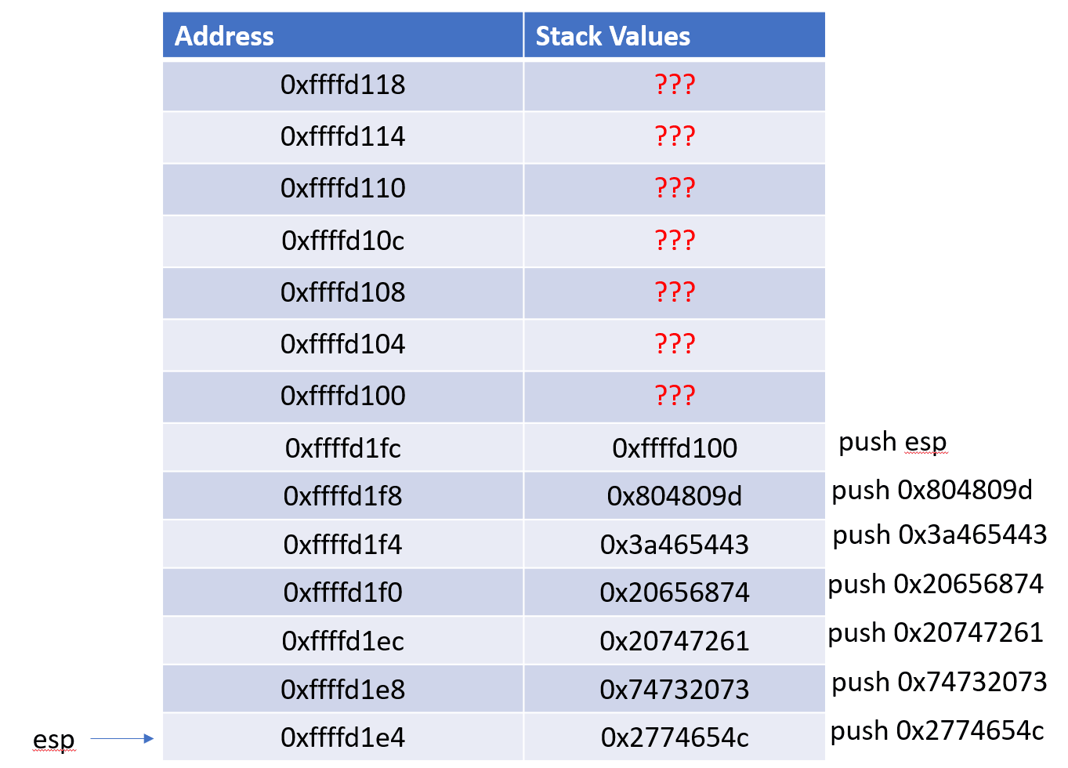Click the push esp annotation
The image size is (1068, 768).
[892, 443]
